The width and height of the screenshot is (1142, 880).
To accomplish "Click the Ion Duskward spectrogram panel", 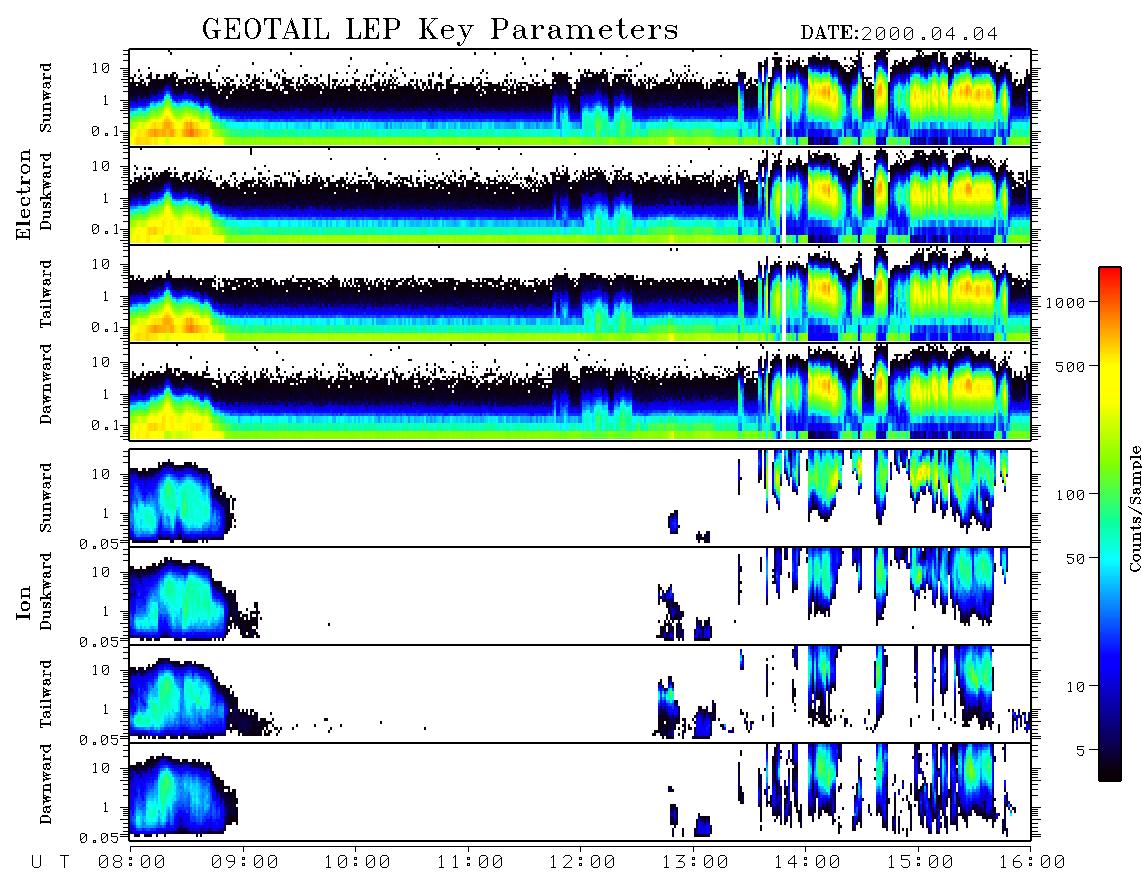I will tap(580, 595).
